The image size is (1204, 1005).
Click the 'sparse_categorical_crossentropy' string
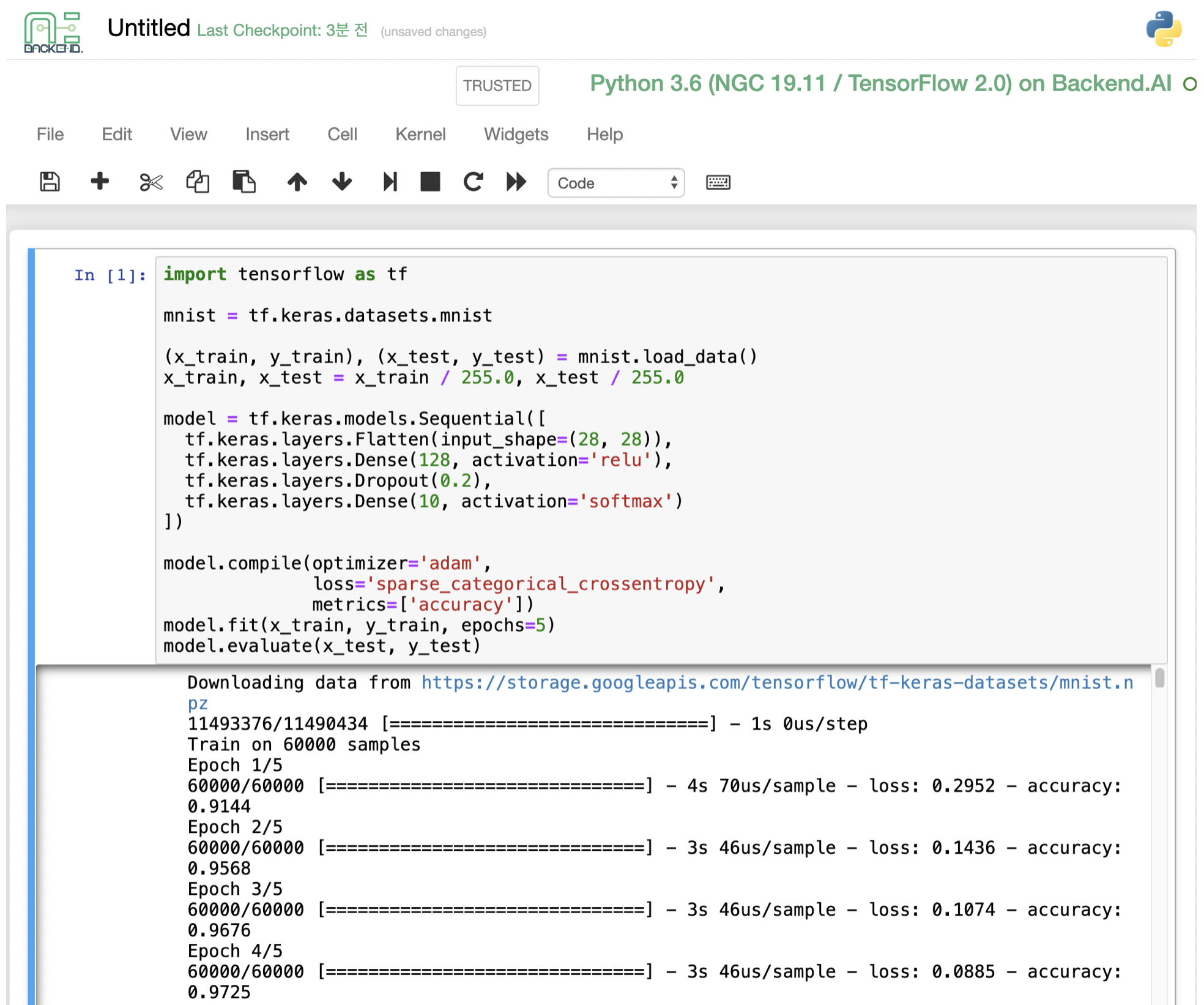pyautogui.click(x=540, y=584)
